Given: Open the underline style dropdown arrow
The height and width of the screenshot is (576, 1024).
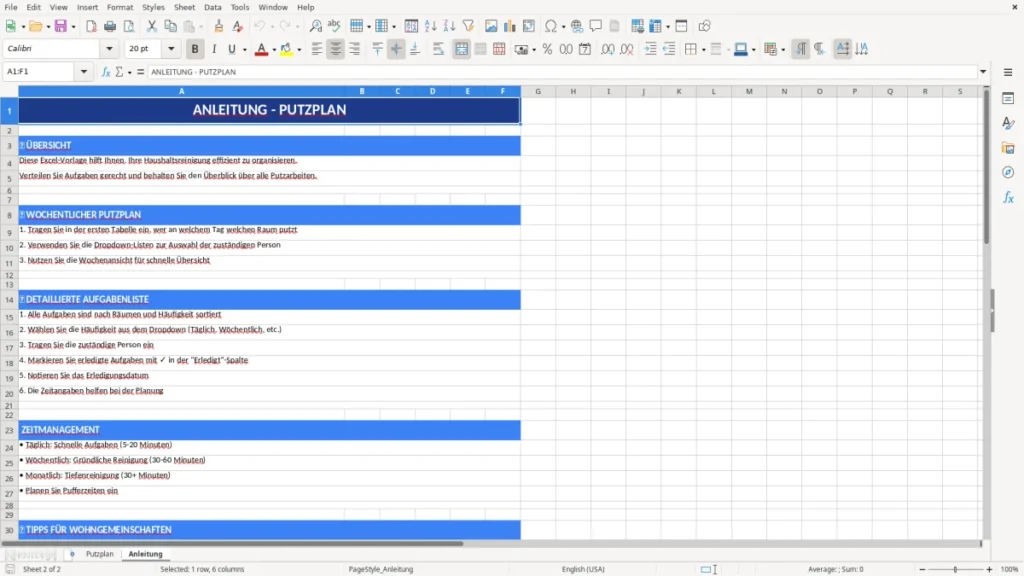Looking at the screenshot, I should [244, 49].
